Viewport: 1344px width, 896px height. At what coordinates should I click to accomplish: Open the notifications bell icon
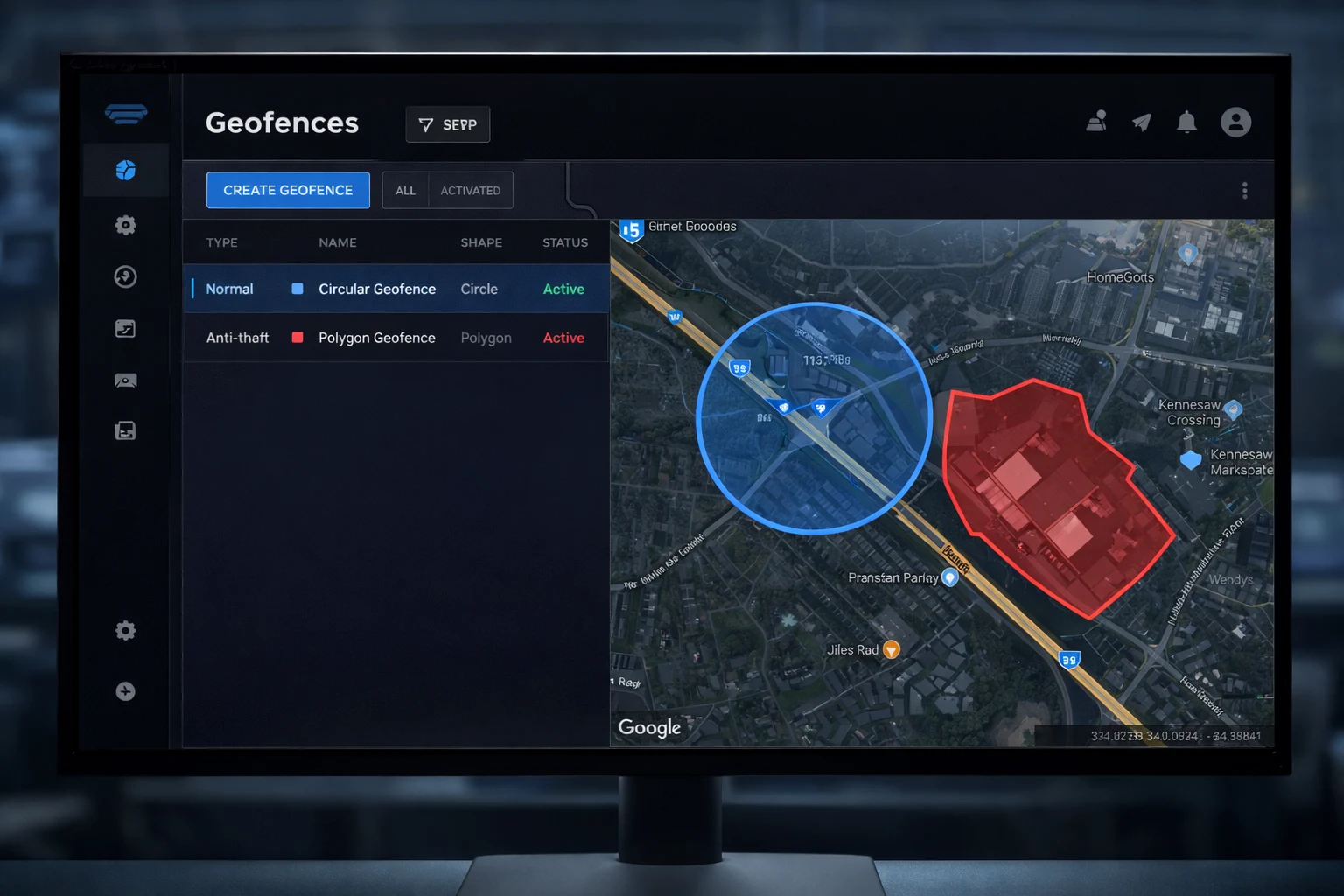tap(1186, 122)
